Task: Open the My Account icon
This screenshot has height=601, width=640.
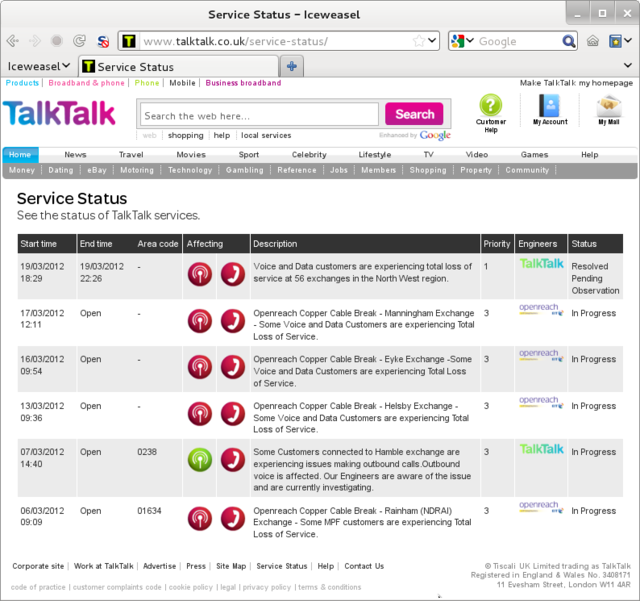Action: pyautogui.click(x=549, y=106)
